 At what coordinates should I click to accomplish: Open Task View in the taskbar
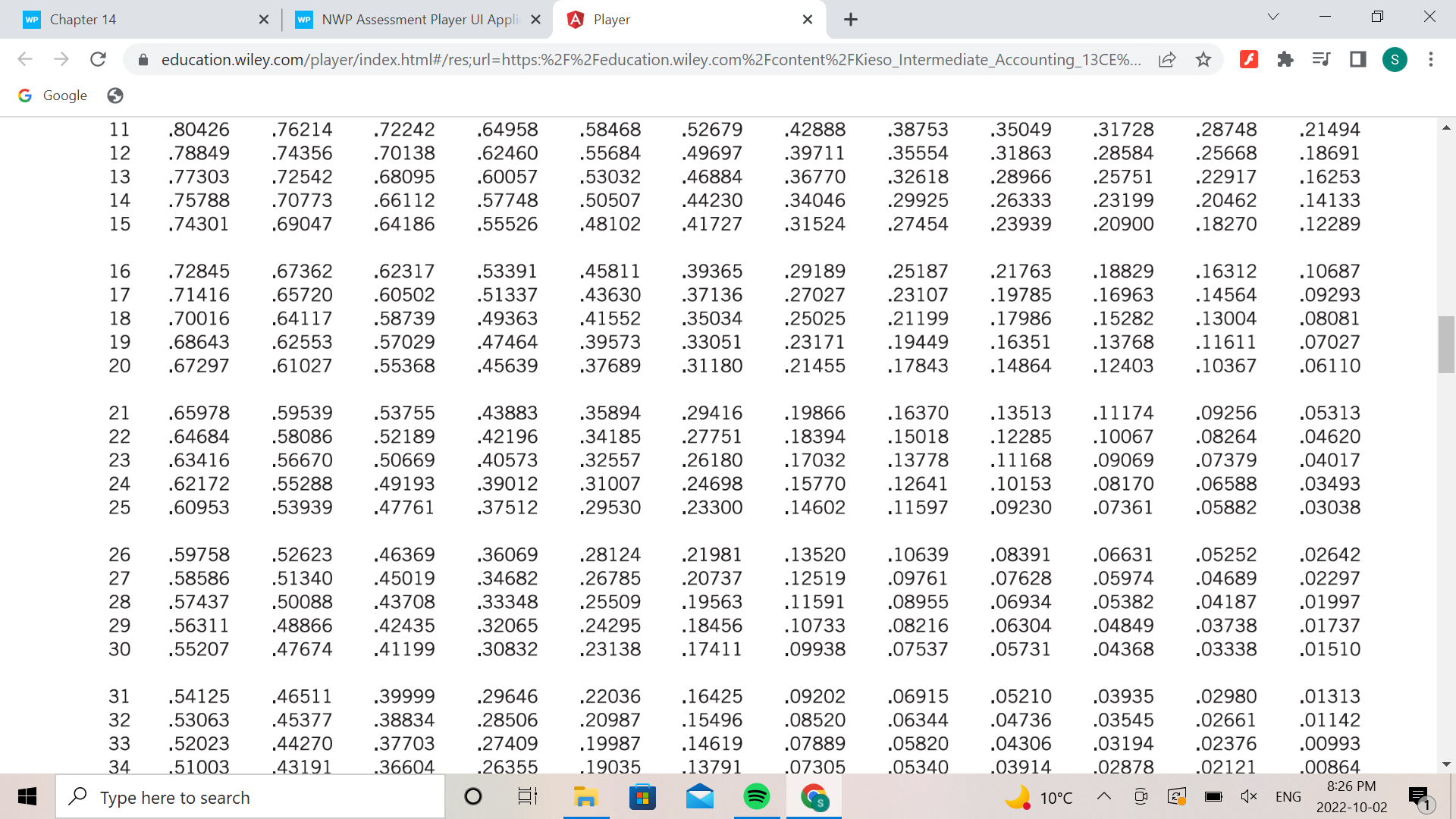527,797
